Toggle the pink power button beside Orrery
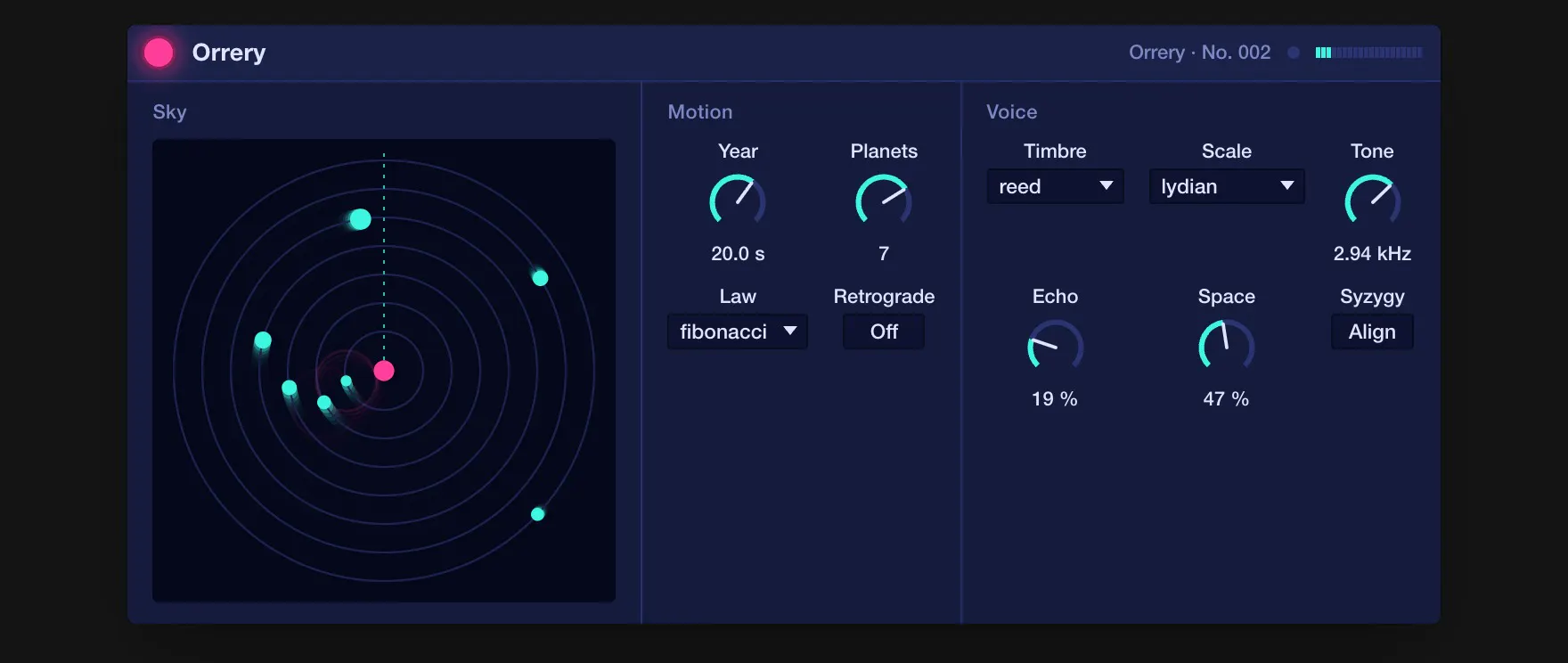Image resolution: width=1568 pixels, height=663 pixels. click(159, 53)
